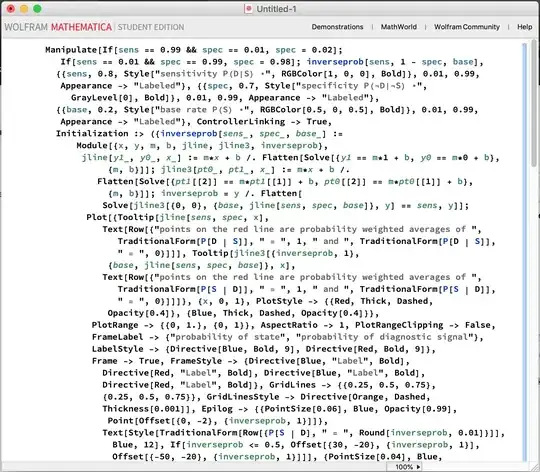Image resolution: width=540 pixels, height=472 pixels.
Task: Click PointSize[0.04] in the last line
Action: point(368,457)
